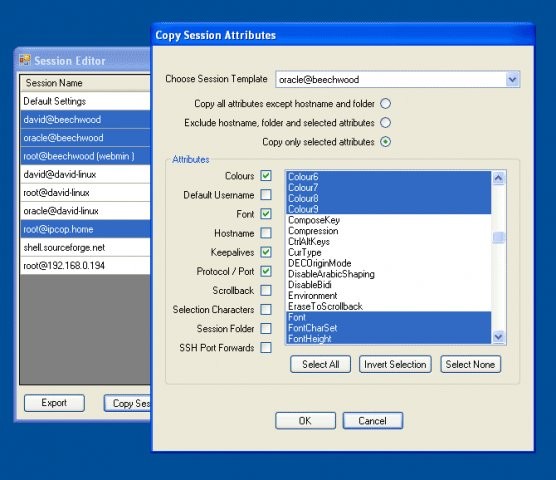Toggle the Keepalives checkbox
Image resolution: width=556 pixels, height=480 pixels.
(x=266, y=252)
